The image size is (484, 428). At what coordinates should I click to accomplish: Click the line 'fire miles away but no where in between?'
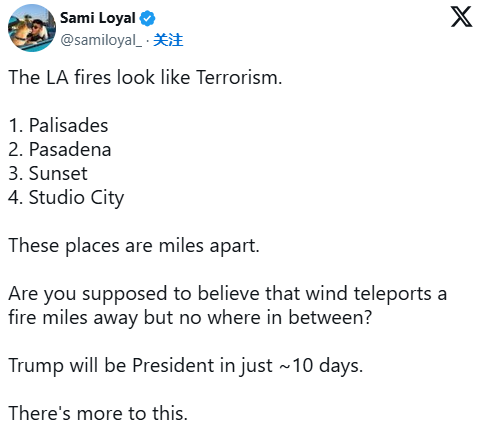190,318
